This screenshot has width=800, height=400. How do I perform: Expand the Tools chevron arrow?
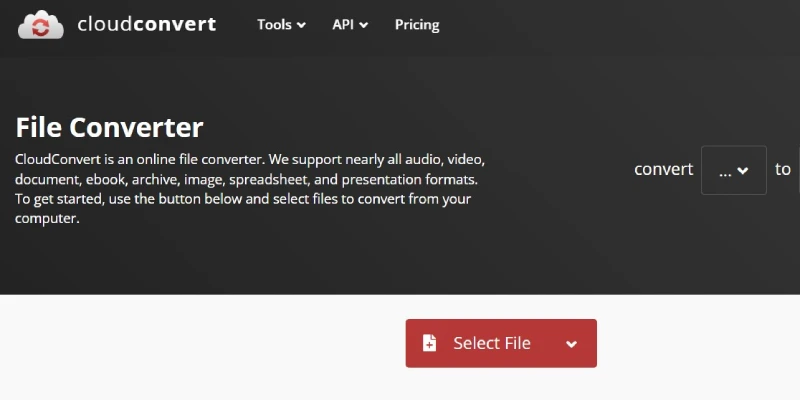(x=301, y=25)
